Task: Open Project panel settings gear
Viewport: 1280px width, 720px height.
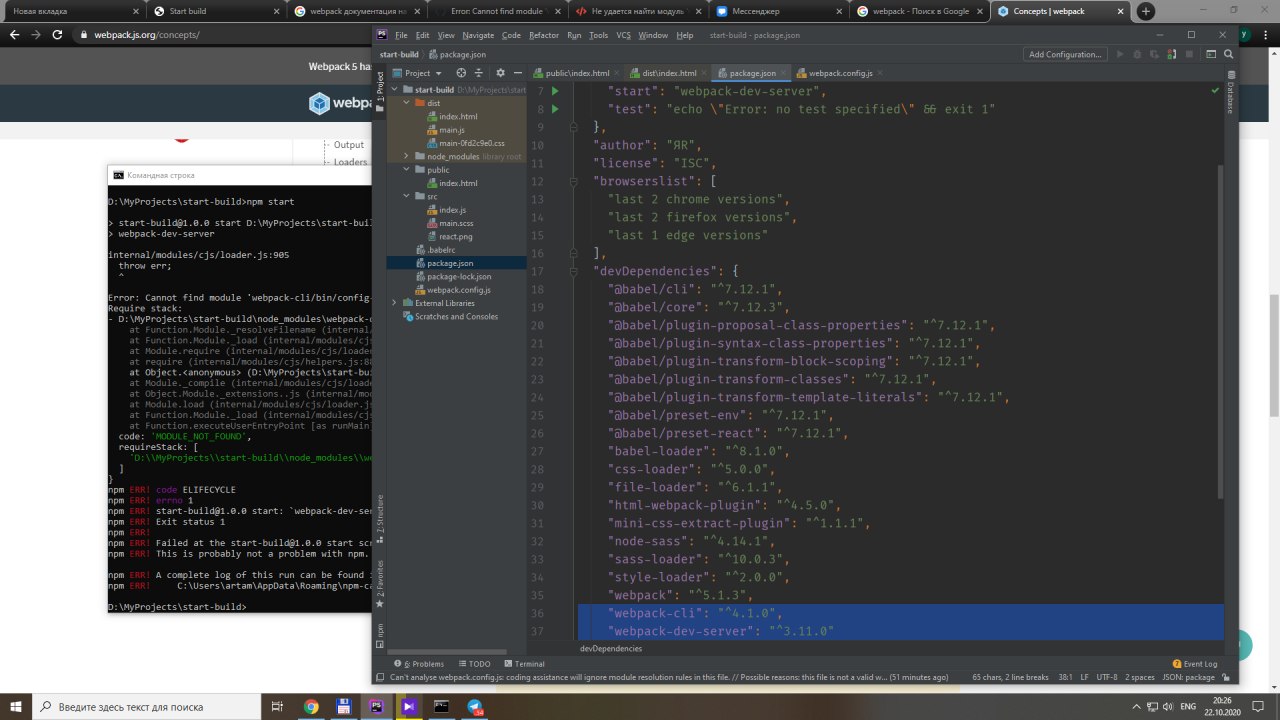Action: click(x=501, y=73)
